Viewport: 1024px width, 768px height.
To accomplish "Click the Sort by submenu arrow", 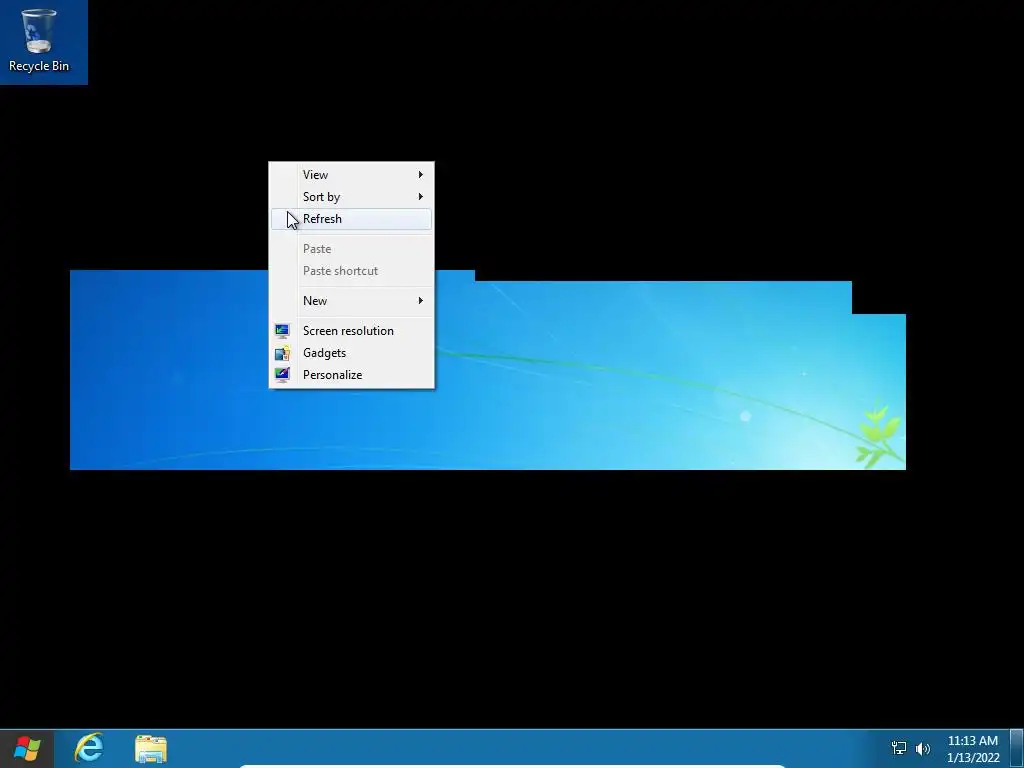I will click(421, 197).
